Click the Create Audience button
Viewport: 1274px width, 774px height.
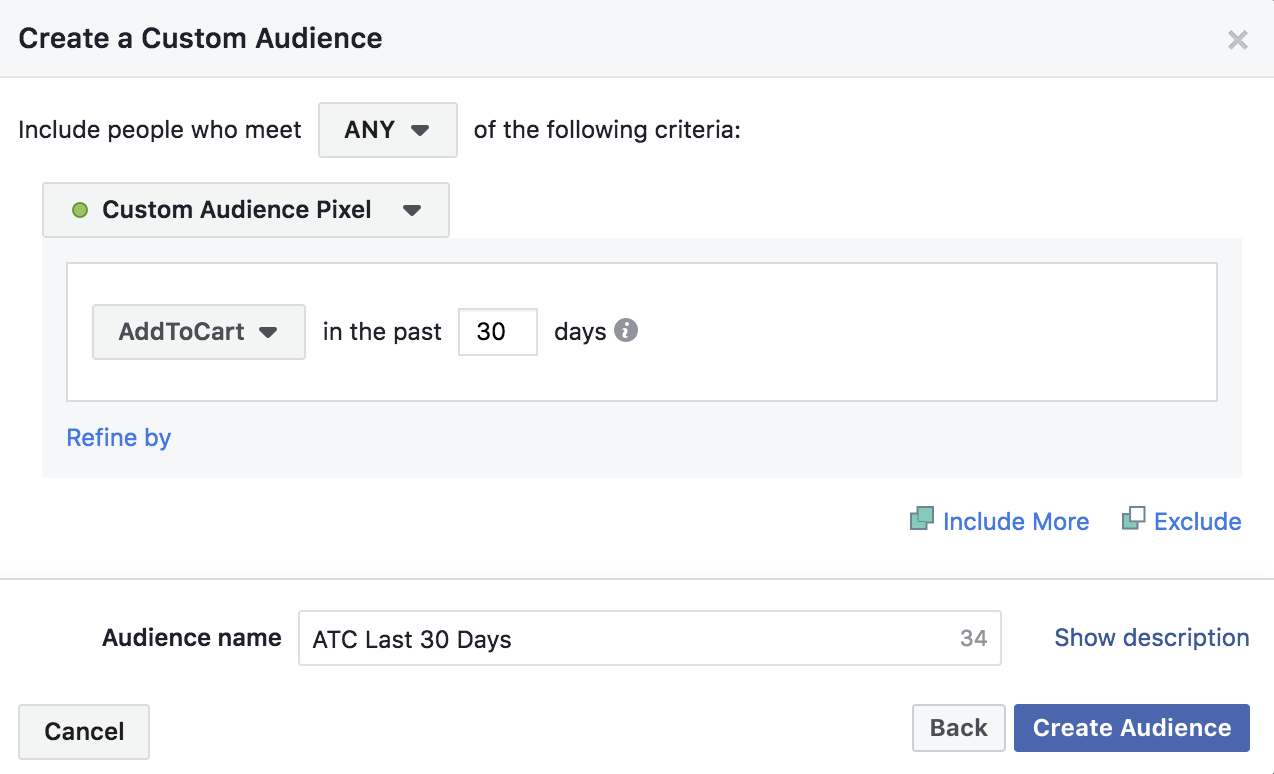1132,728
